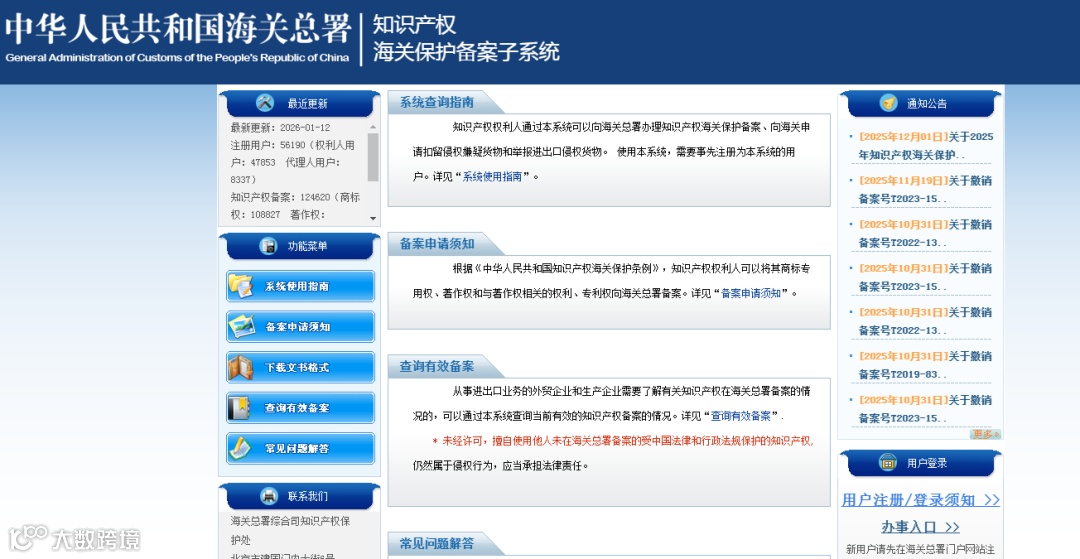This screenshot has height=559, width=1080.
Task: Open the 办事入口 link
Action: [920, 527]
